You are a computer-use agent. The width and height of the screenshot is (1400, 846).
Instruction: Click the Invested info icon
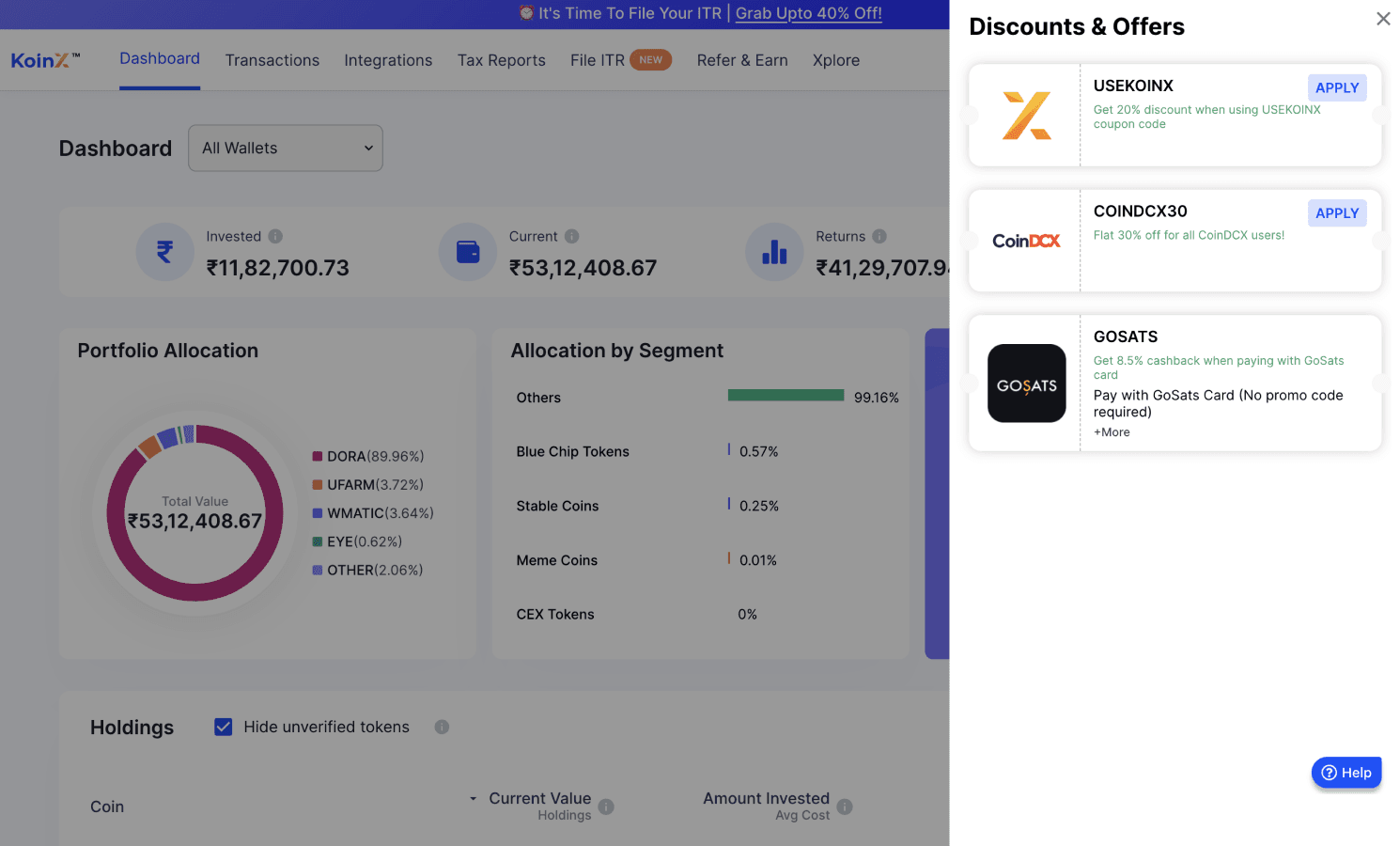click(x=275, y=237)
